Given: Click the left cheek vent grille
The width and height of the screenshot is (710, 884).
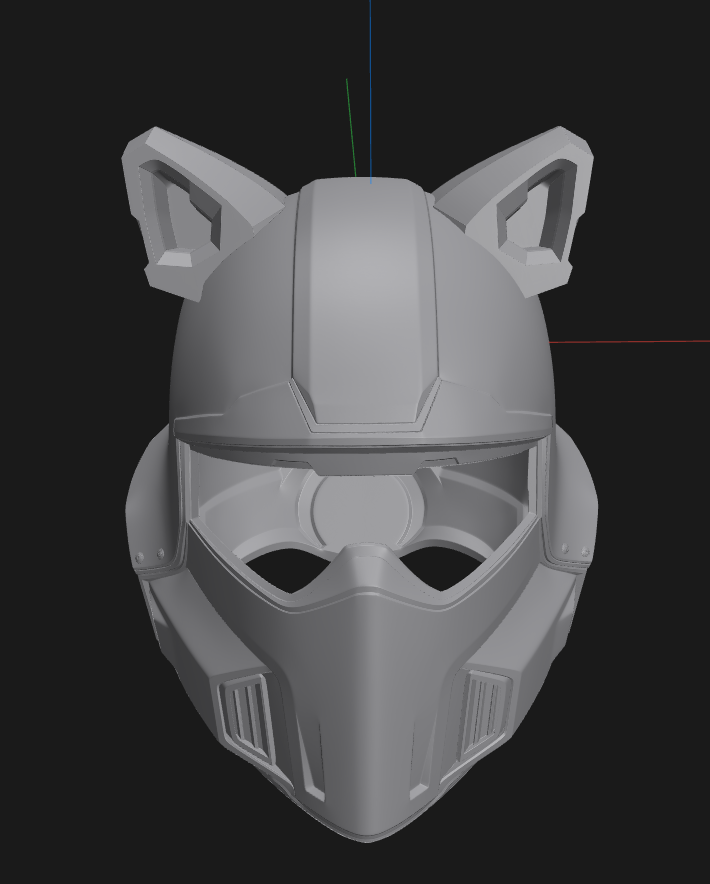Looking at the screenshot, I should pos(246,719).
